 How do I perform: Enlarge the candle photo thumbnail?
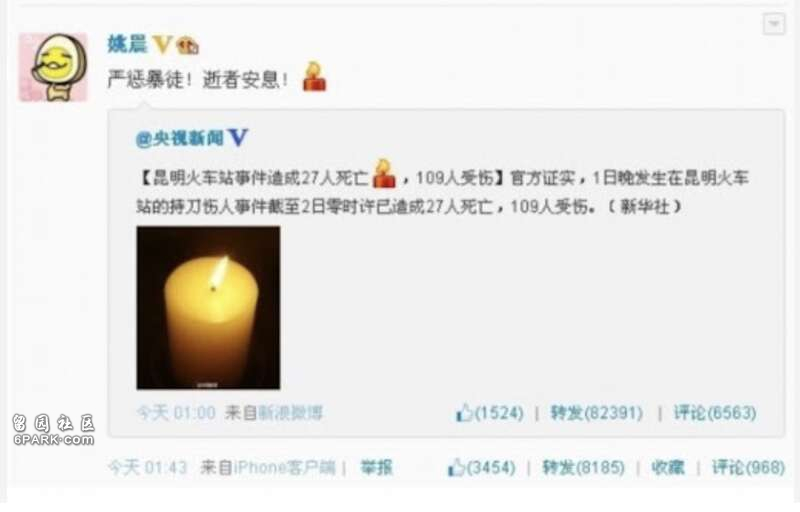click(x=208, y=308)
